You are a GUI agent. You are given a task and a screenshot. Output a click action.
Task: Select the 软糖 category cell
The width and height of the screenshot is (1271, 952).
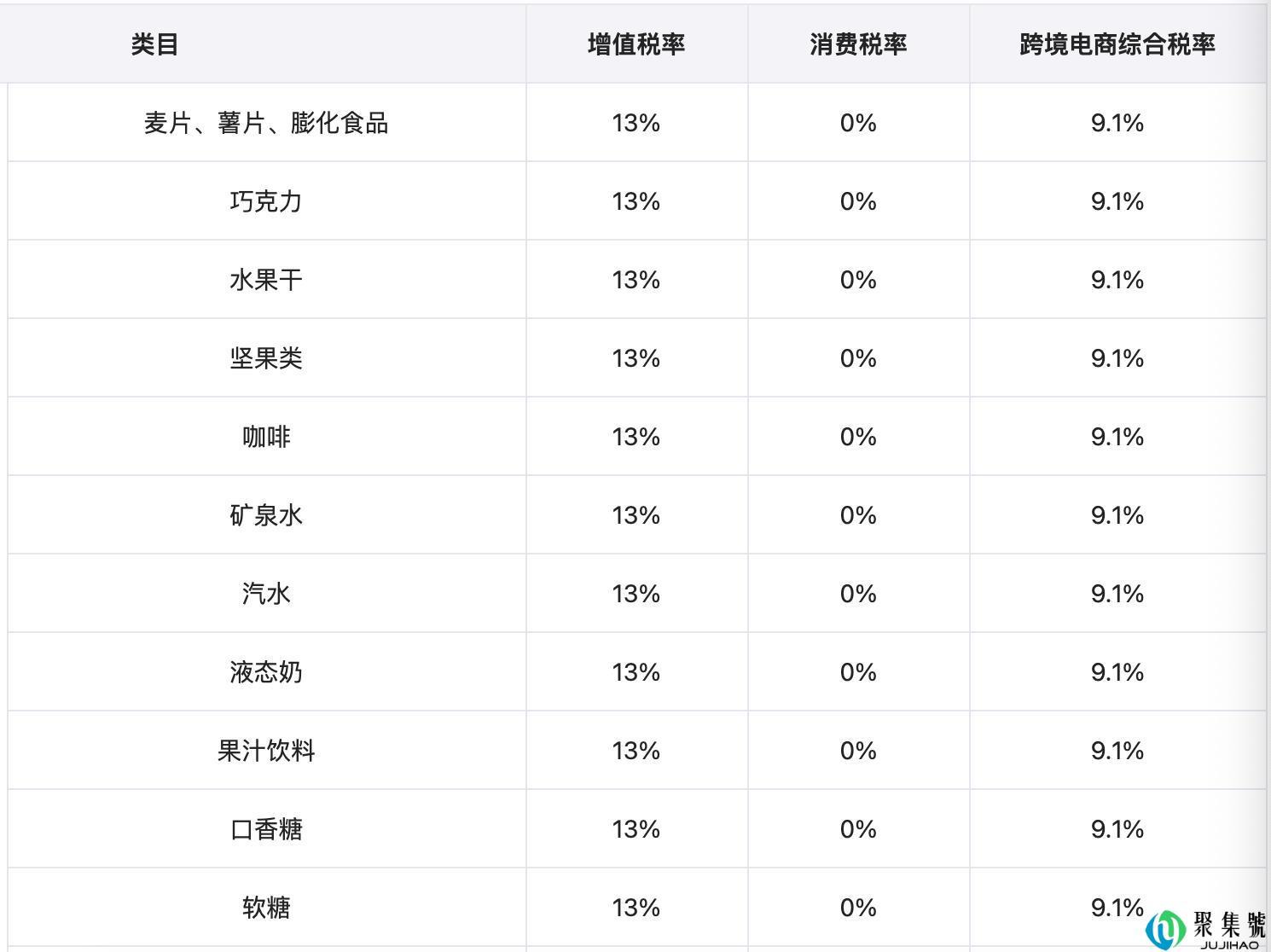click(266, 908)
